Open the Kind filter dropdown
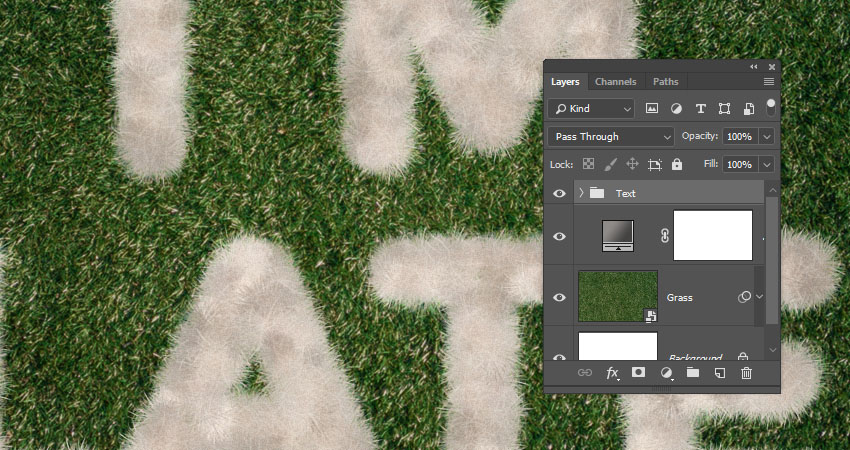This screenshot has width=850, height=450. pos(591,109)
